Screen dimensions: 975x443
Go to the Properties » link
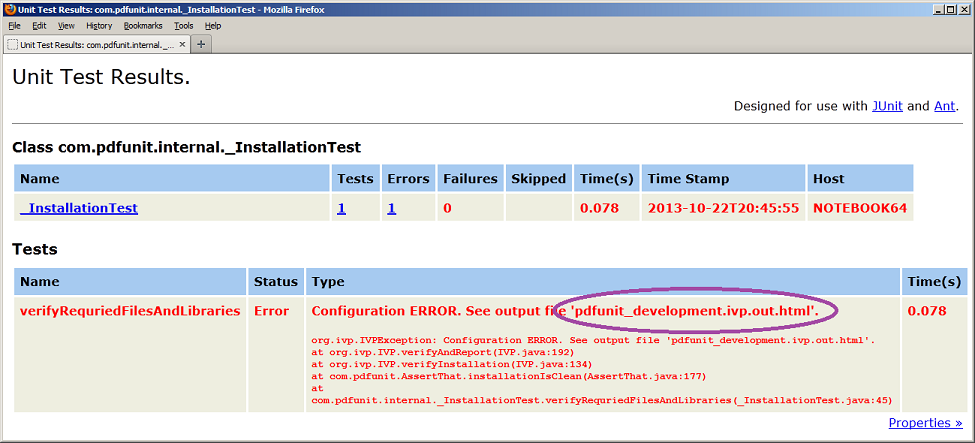[x=925, y=423]
